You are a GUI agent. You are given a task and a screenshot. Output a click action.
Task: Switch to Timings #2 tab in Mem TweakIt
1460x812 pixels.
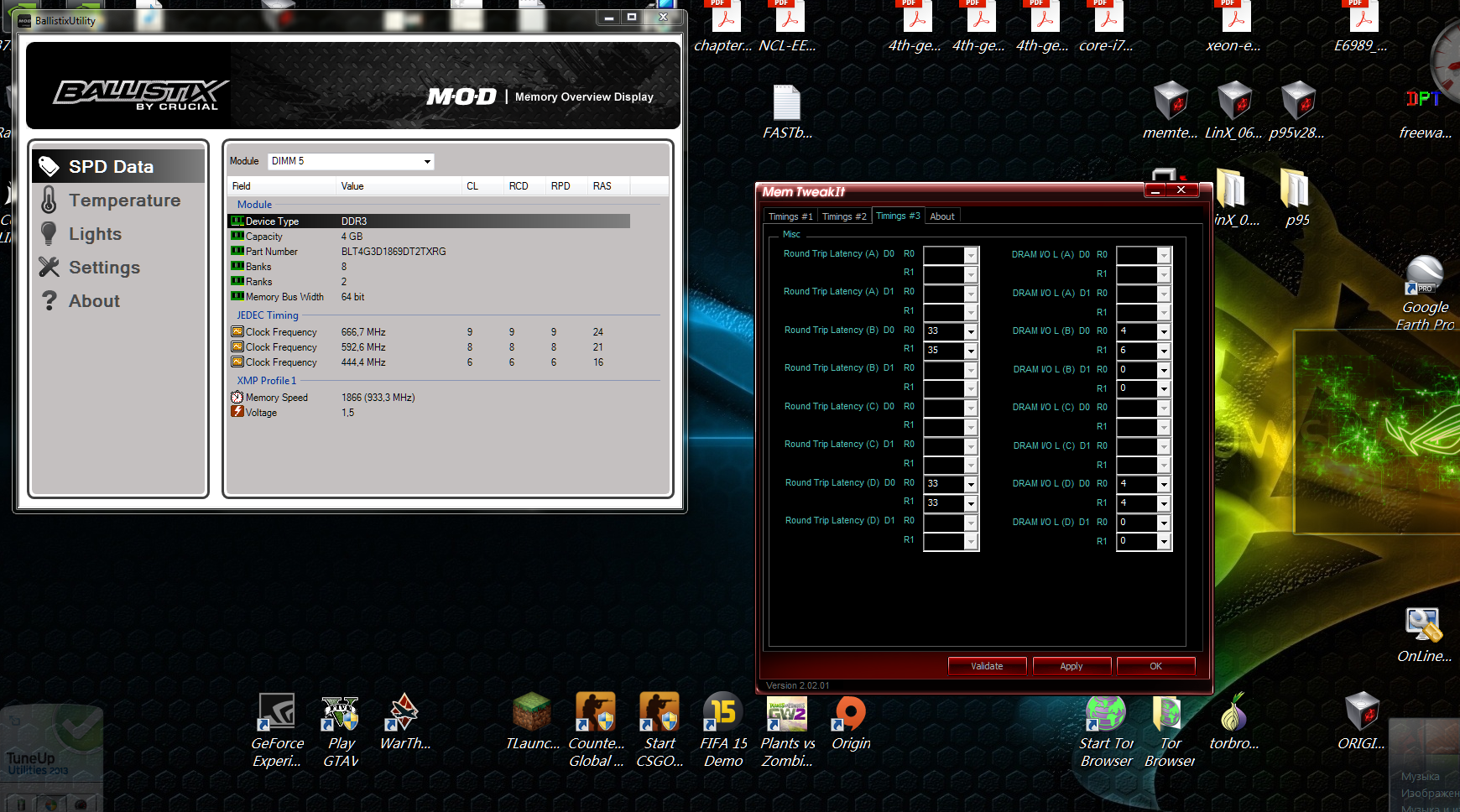click(x=844, y=216)
